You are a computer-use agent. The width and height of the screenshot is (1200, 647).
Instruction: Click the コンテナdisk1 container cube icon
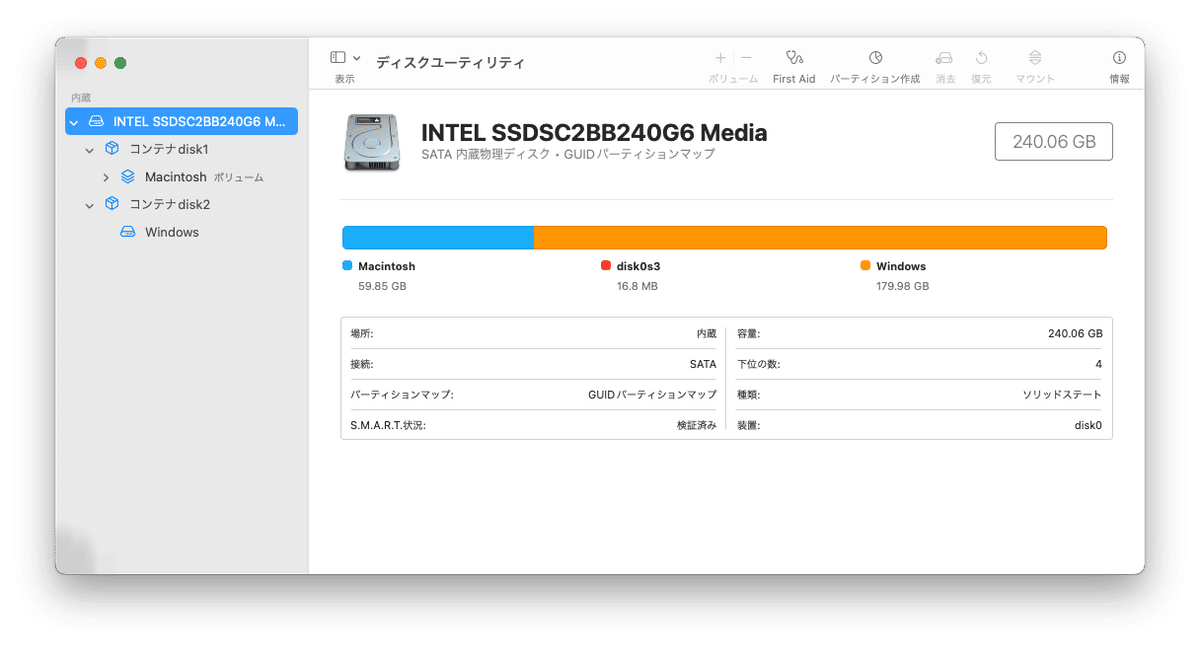[112, 149]
